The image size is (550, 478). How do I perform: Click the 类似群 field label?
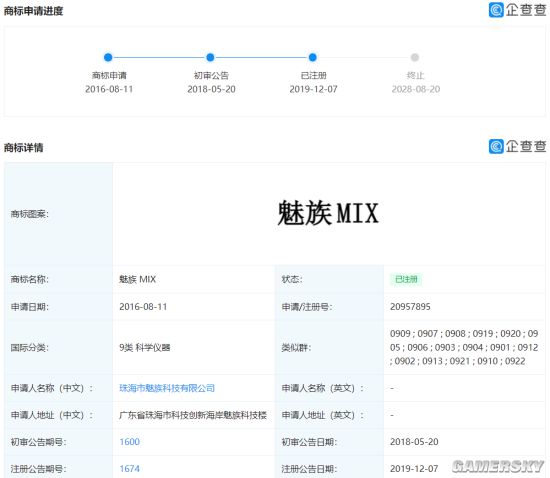click(296, 348)
